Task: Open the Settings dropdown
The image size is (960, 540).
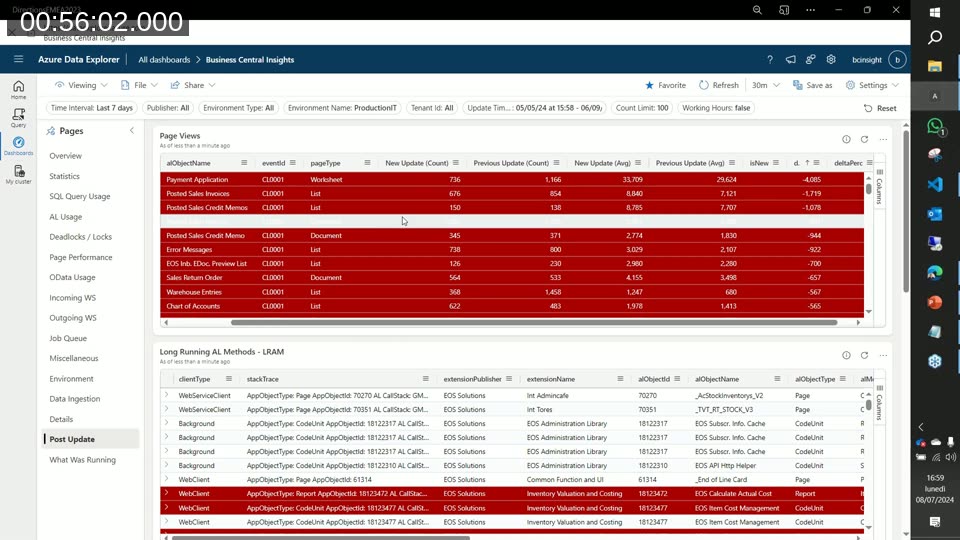Action: [872, 85]
